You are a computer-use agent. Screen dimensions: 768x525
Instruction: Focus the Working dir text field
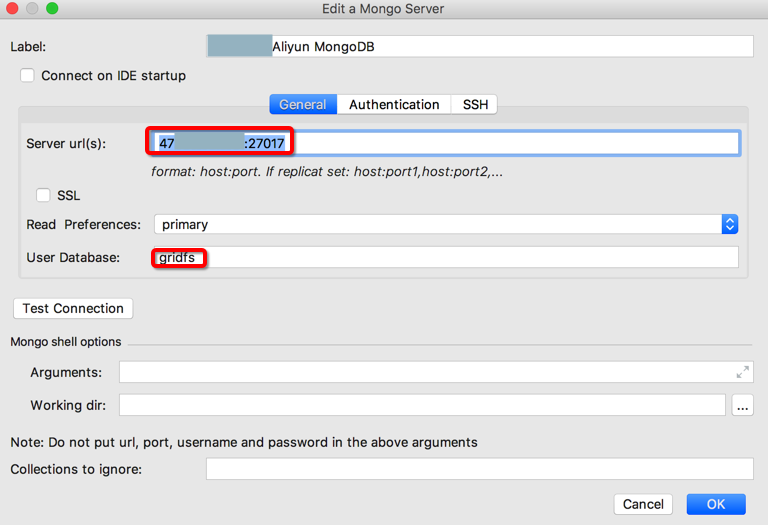pyautogui.click(x=421, y=406)
